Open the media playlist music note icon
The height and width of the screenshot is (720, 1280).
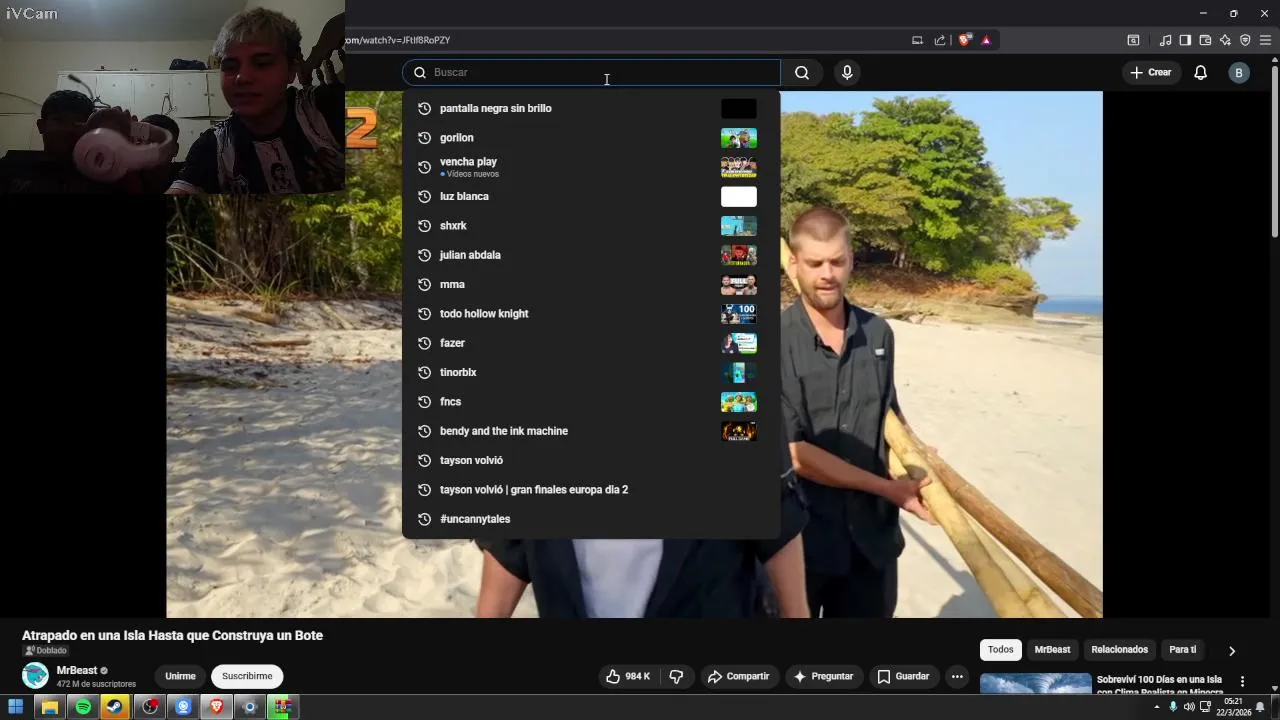pos(1165,40)
